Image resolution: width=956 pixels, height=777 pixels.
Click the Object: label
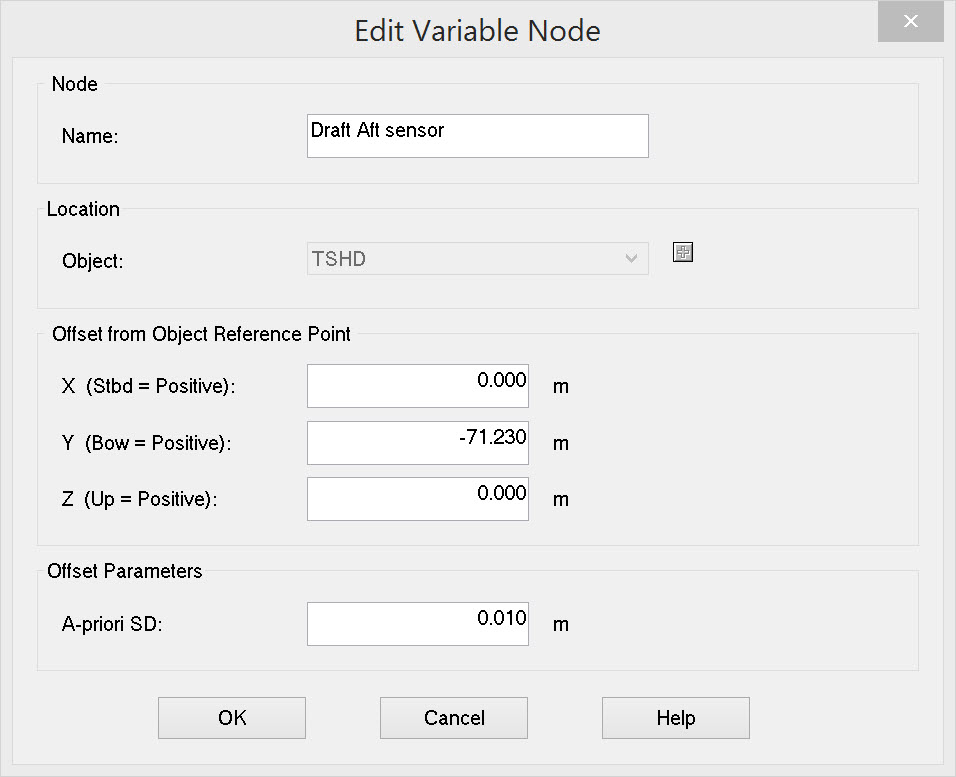(x=92, y=261)
